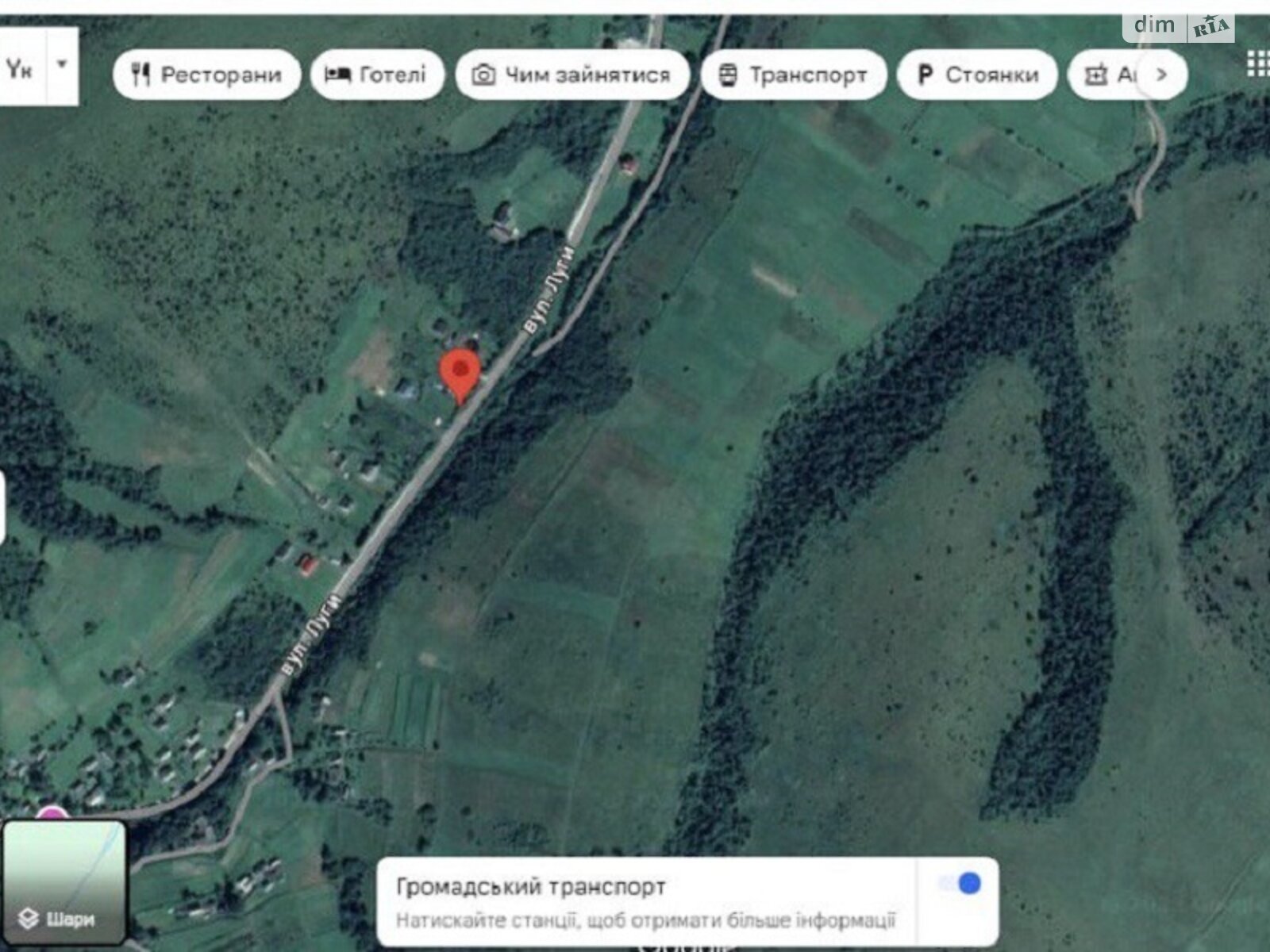Click the dim RIA watermark logo
This screenshot has height=952, width=1270.
[1179, 27]
